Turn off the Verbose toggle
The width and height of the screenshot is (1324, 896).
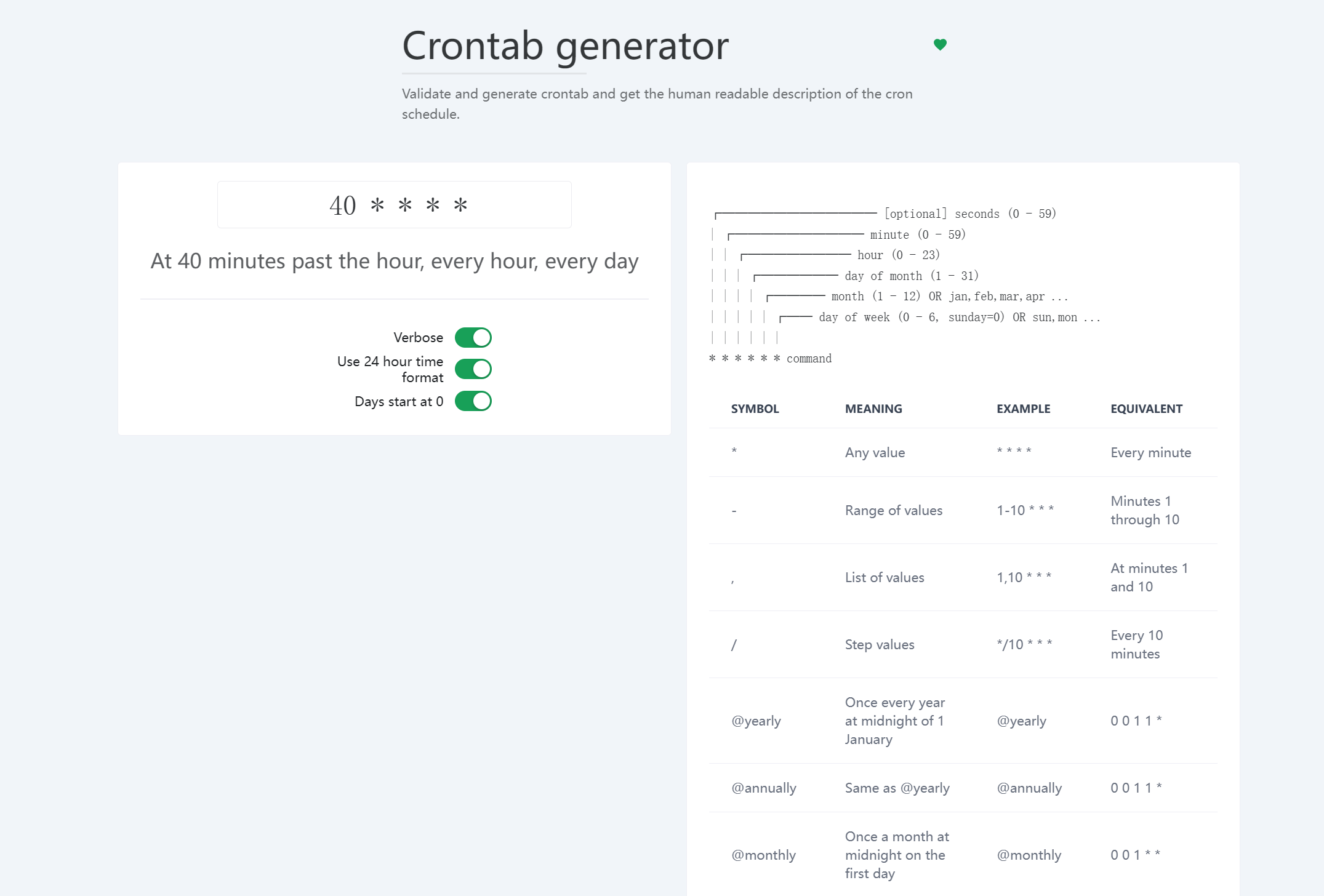pyautogui.click(x=473, y=338)
